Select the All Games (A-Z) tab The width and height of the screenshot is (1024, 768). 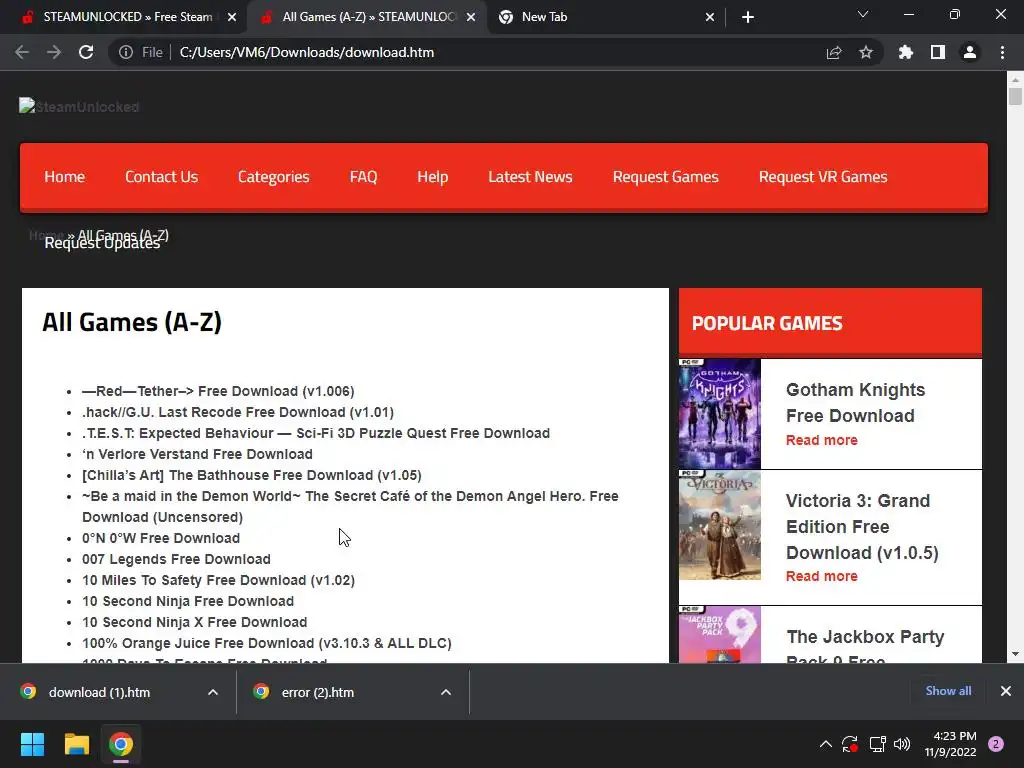point(367,17)
